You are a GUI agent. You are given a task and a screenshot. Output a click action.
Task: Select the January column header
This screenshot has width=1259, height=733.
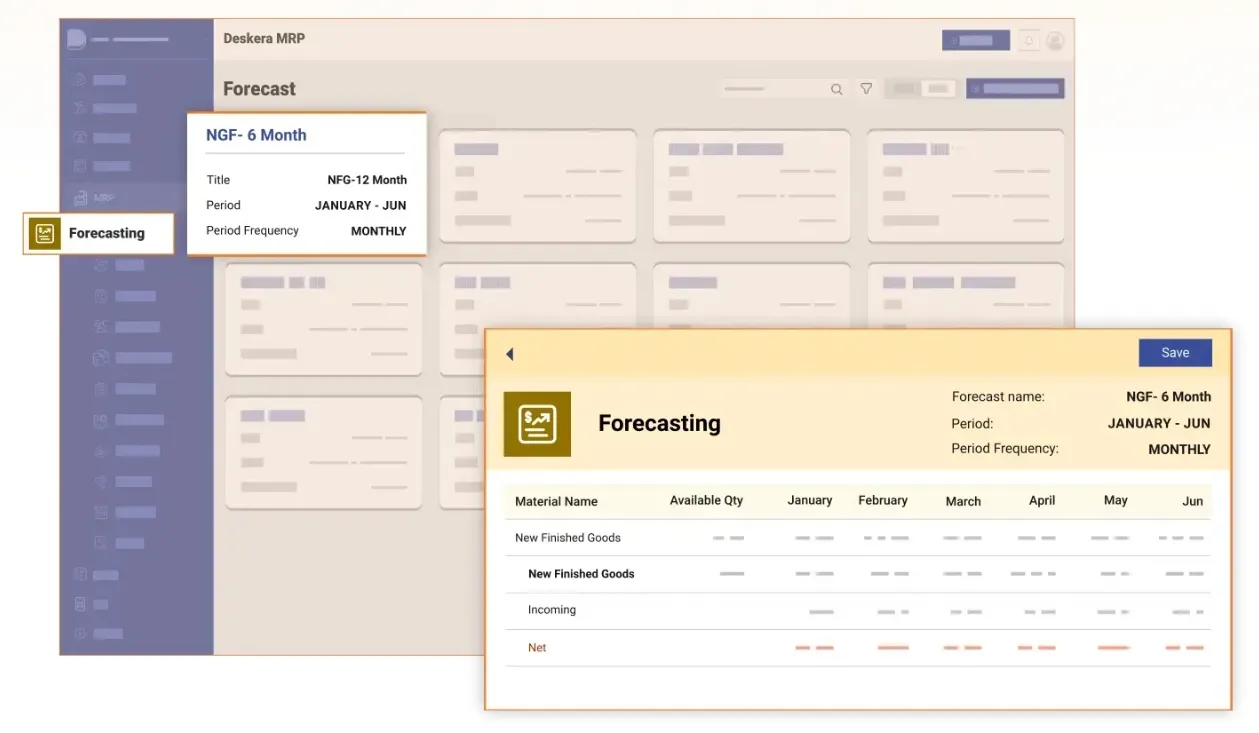pos(809,500)
